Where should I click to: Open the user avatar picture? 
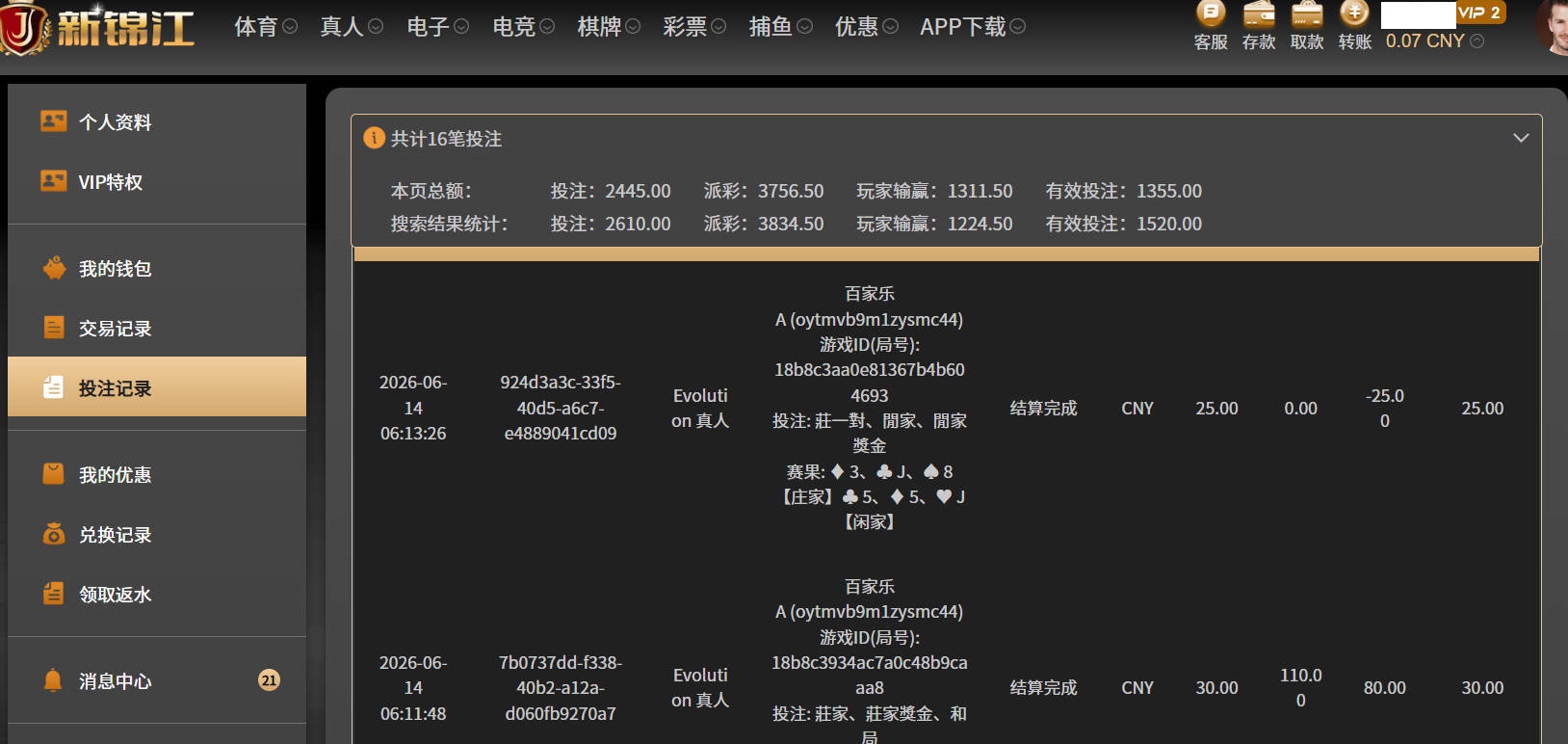pyautogui.click(x=1553, y=27)
